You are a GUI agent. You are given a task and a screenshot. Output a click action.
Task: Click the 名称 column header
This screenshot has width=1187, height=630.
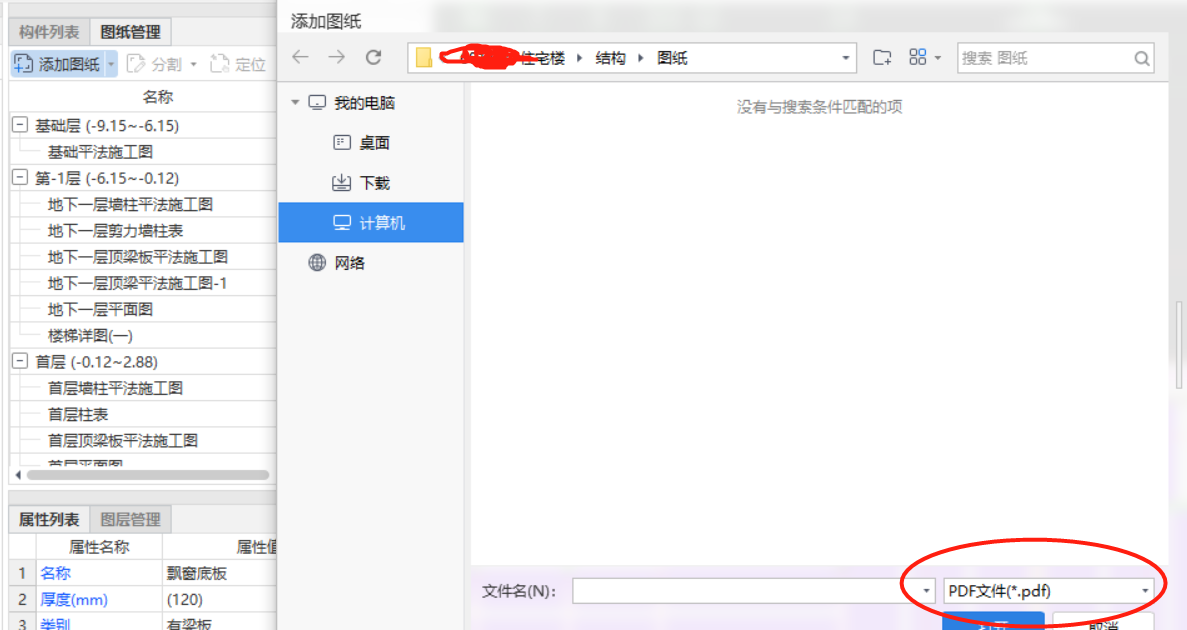click(157, 97)
